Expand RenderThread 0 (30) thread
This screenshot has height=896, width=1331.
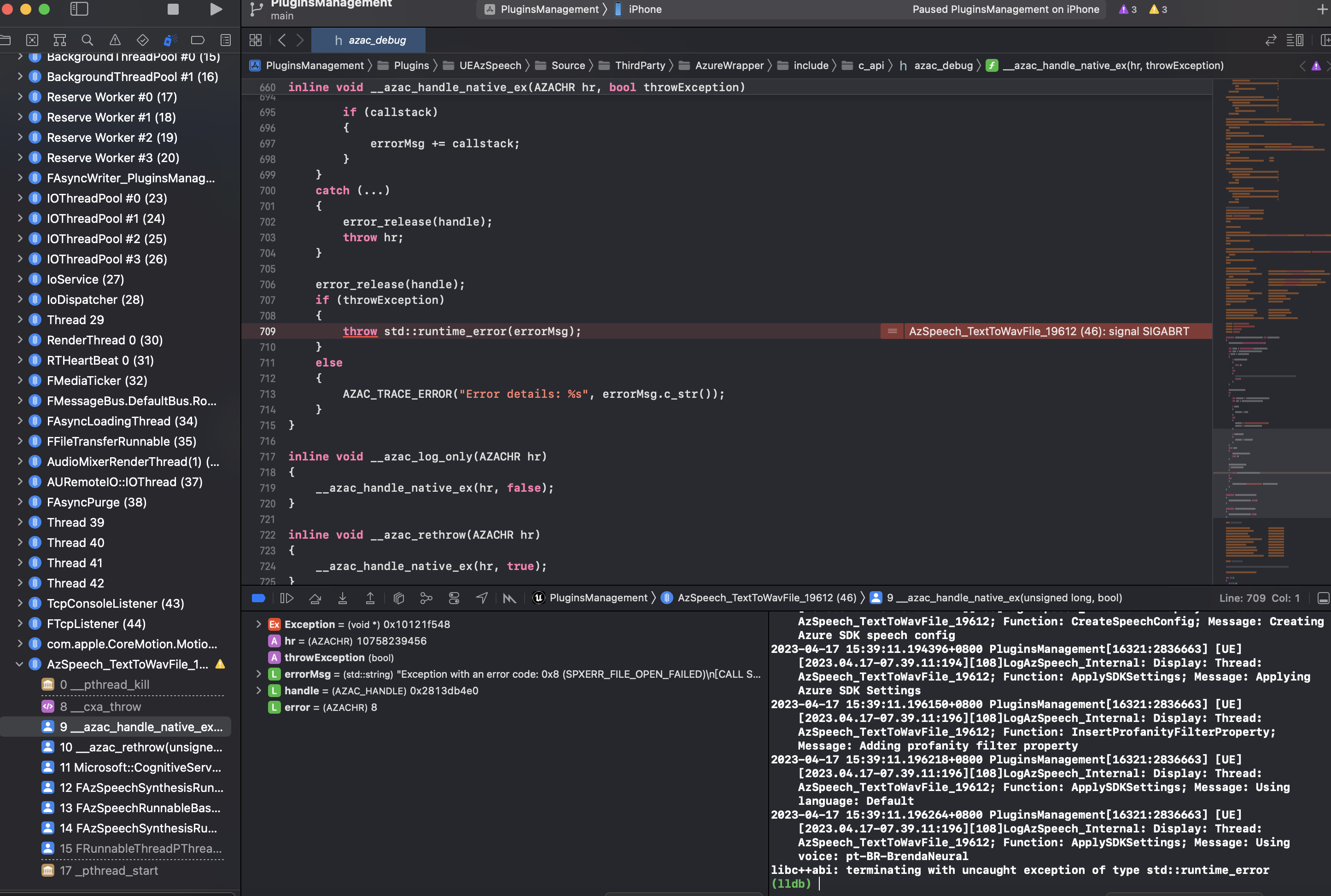tap(20, 340)
